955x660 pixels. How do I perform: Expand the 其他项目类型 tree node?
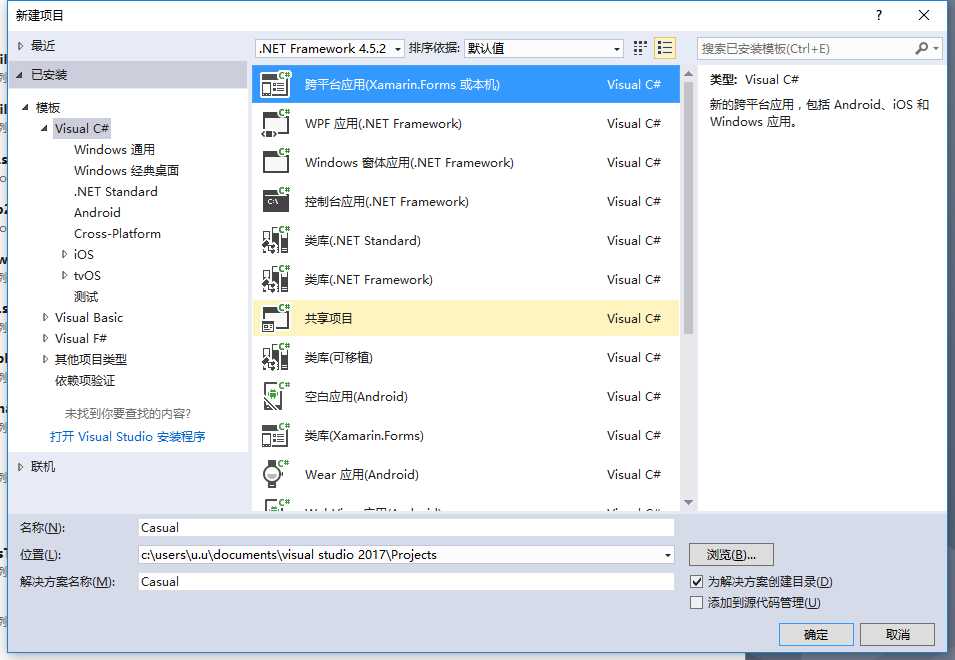click(45, 359)
